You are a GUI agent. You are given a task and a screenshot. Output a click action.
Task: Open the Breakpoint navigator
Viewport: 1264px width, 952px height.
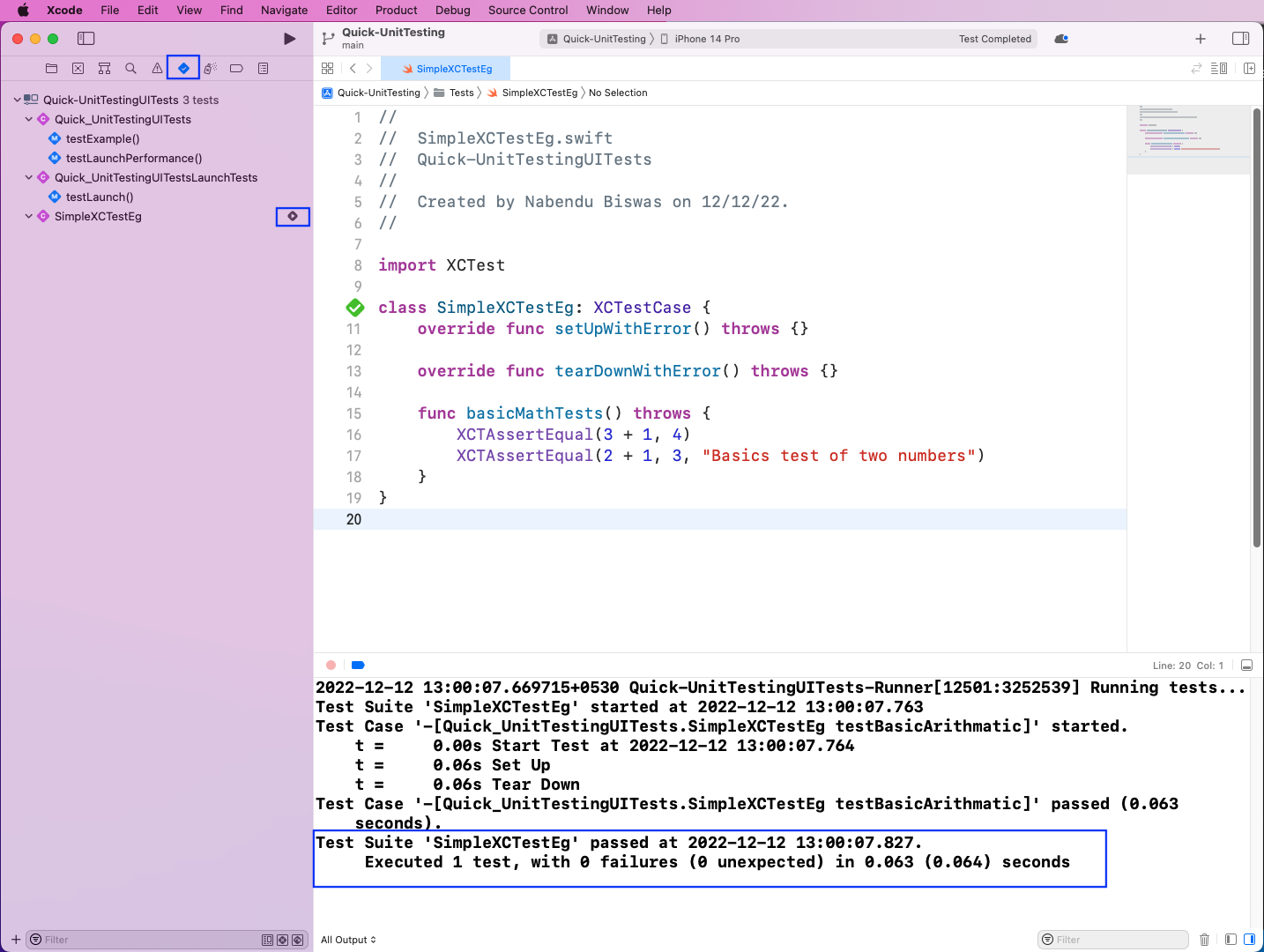[236, 68]
